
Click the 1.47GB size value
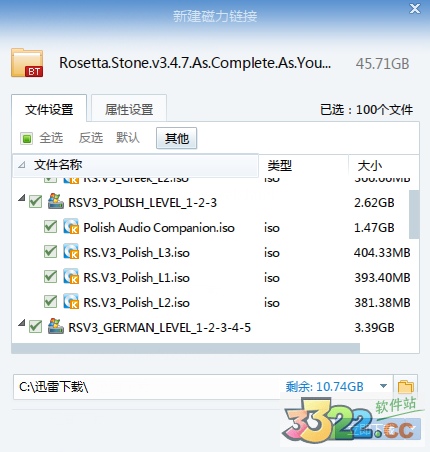coord(374,228)
